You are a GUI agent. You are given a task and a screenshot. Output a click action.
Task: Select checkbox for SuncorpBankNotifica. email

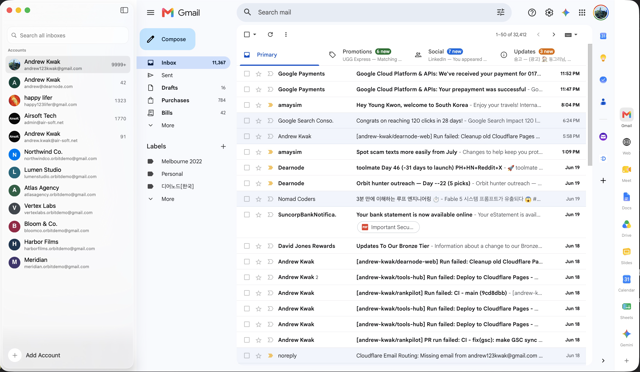[247, 215]
